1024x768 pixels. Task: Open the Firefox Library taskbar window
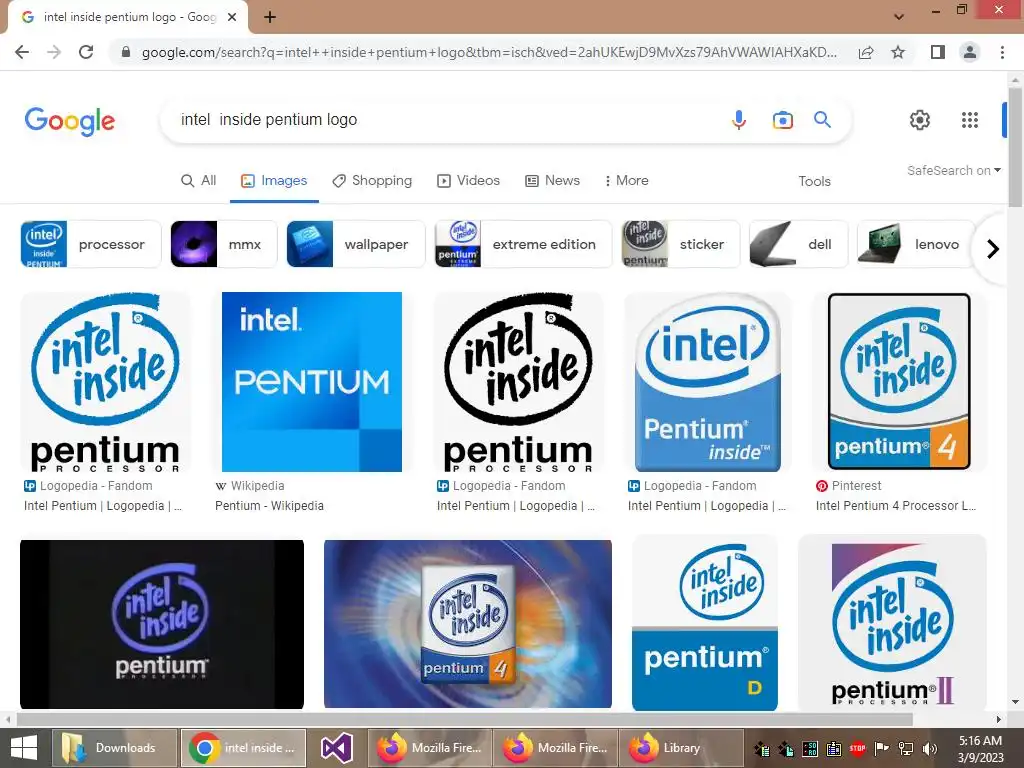coord(682,748)
